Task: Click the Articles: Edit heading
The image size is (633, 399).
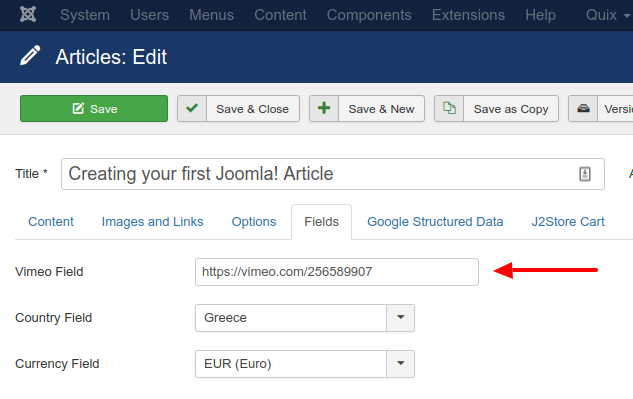Action: [x=111, y=57]
